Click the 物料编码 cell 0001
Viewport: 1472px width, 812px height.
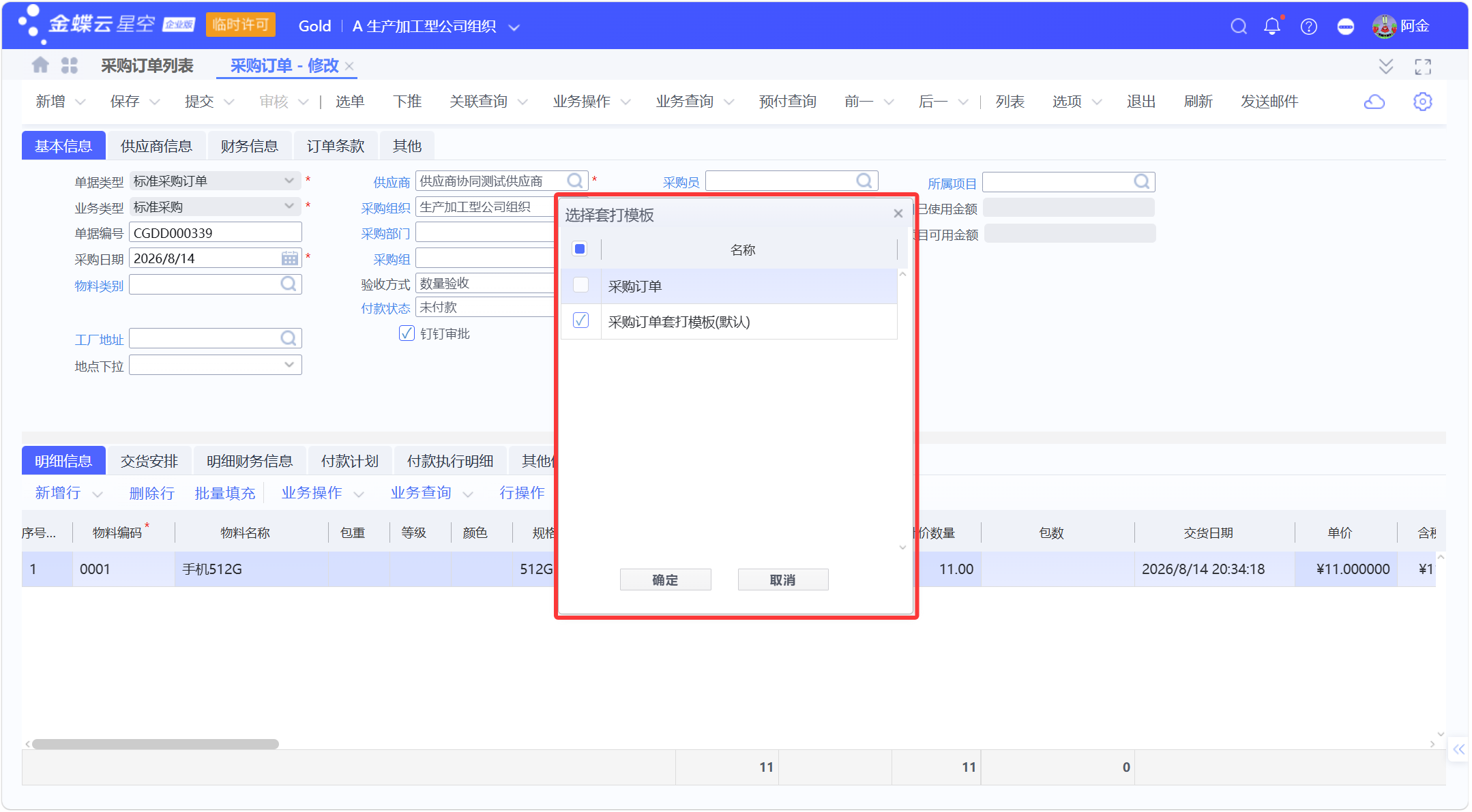(x=123, y=569)
